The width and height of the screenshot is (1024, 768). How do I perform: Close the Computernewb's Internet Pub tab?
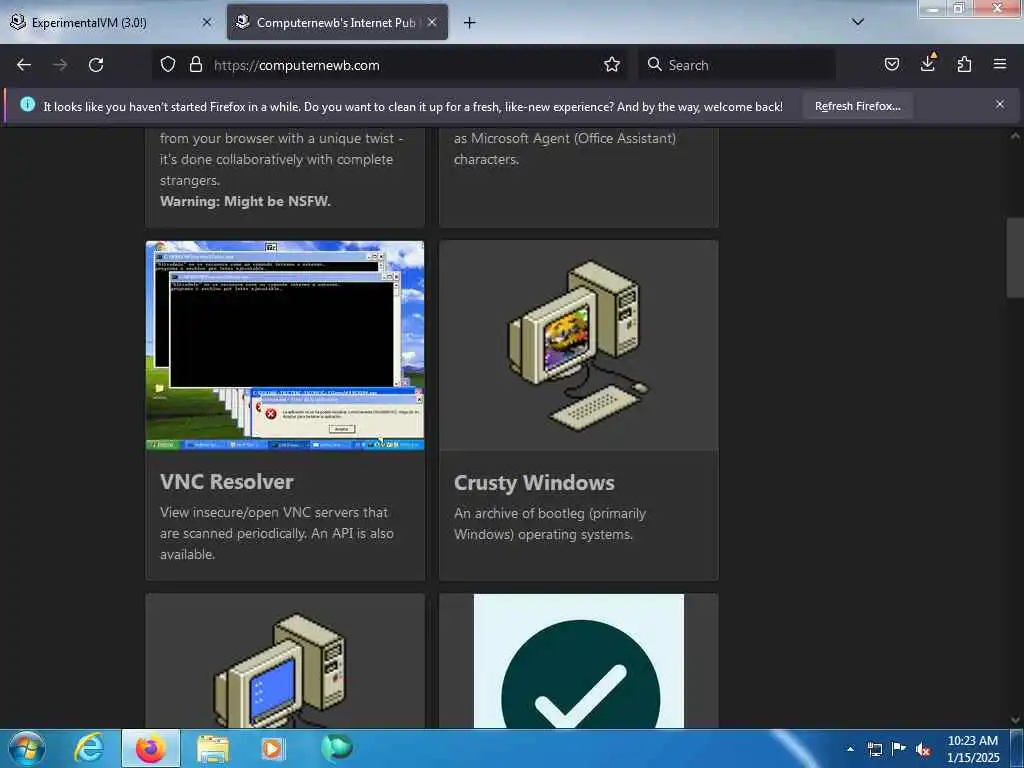pyautogui.click(x=432, y=22)
